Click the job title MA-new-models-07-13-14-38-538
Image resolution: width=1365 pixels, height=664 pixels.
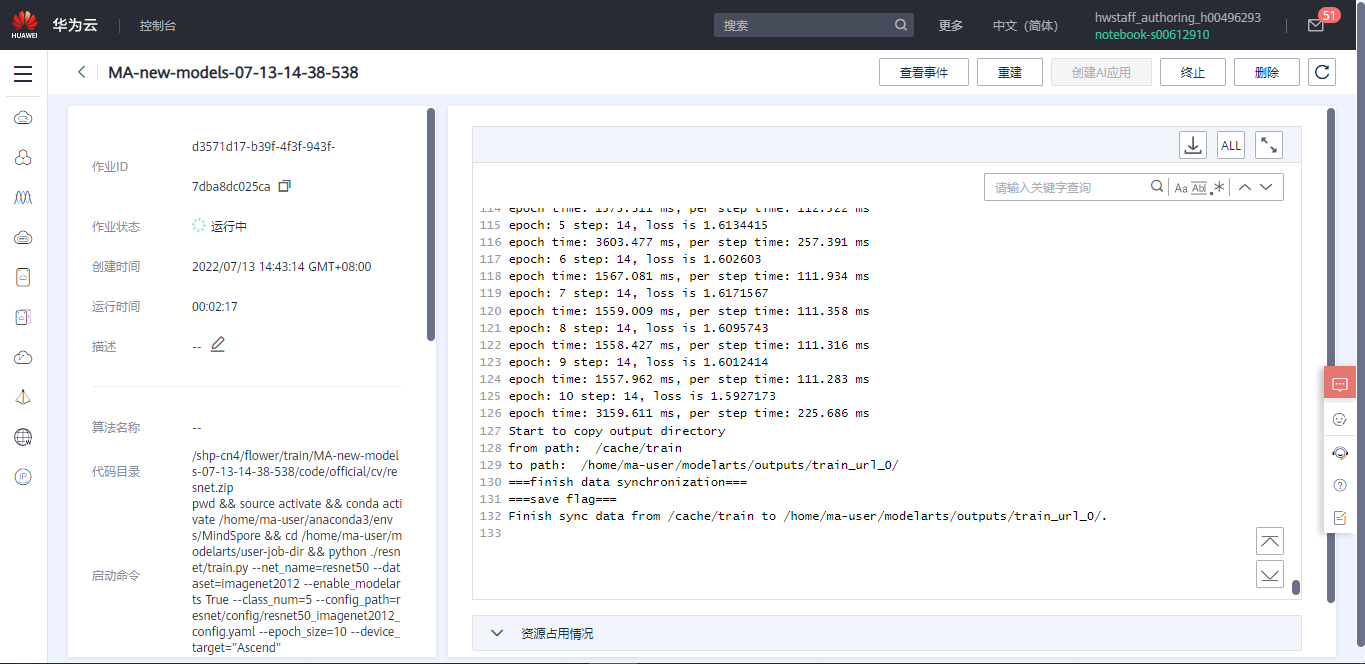(x=233, y=73)
